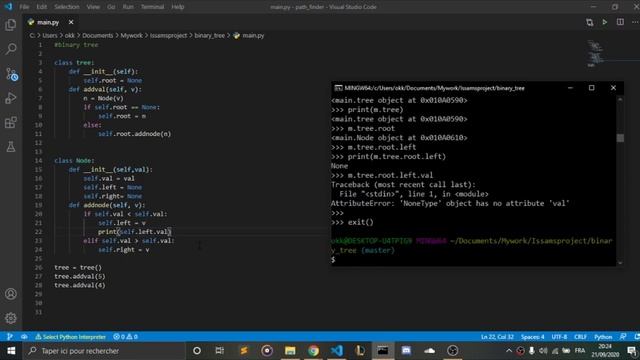The height and width of the screenshot is (360, 640).
Task: Open the Manage gear icon
Action: coord(11,318)
